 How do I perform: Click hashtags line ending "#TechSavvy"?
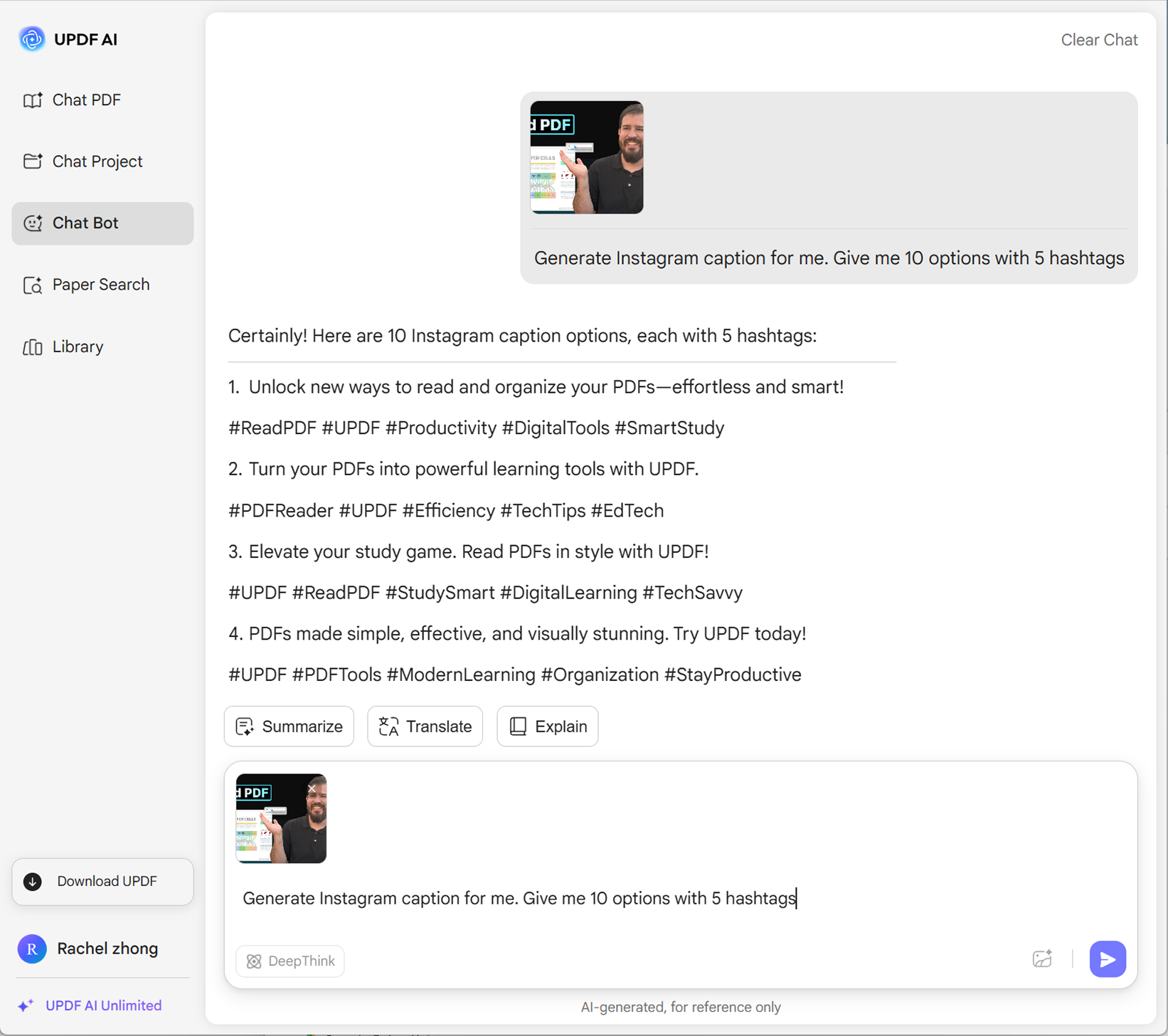pos(485,593)
